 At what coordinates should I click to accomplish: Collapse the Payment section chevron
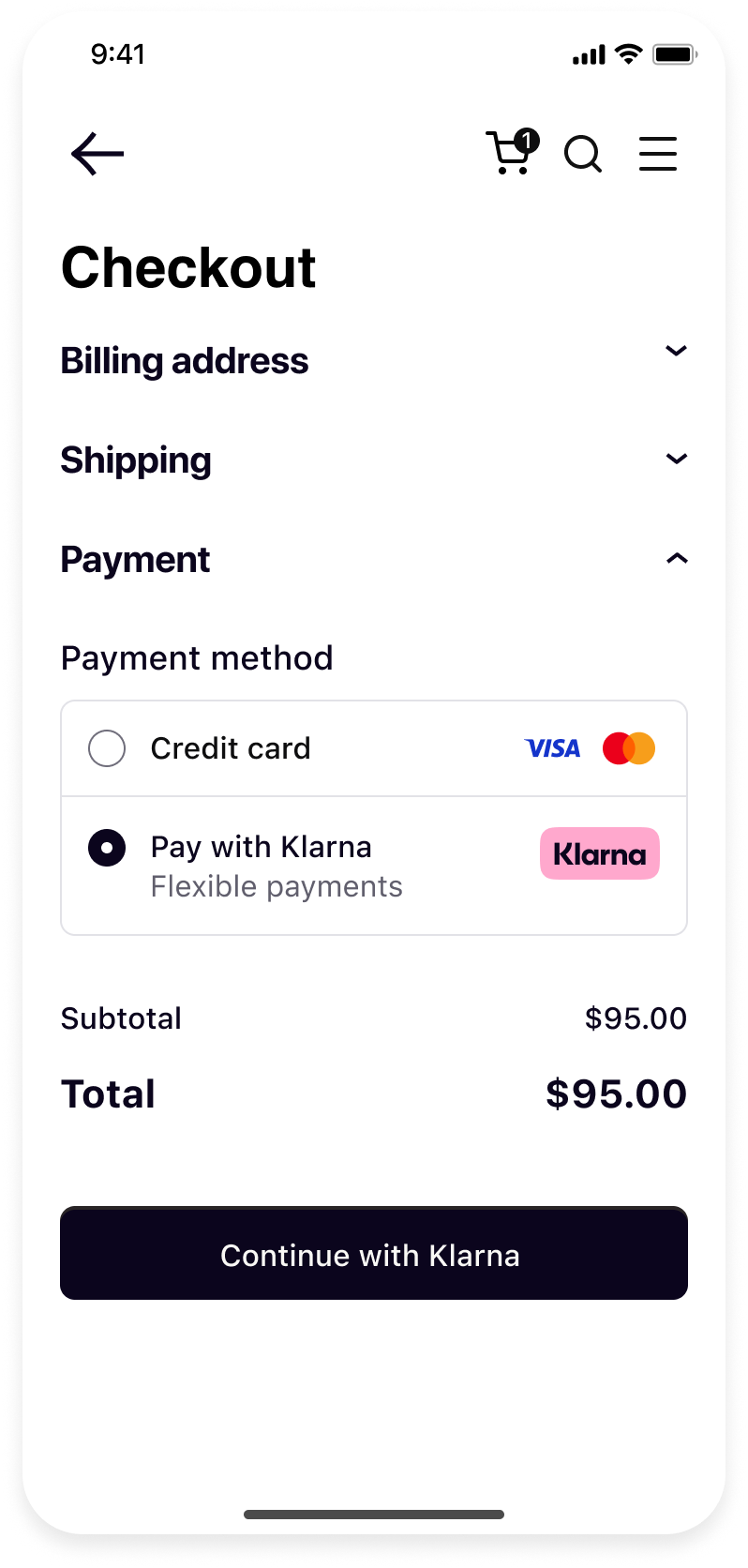click(677, 558)
